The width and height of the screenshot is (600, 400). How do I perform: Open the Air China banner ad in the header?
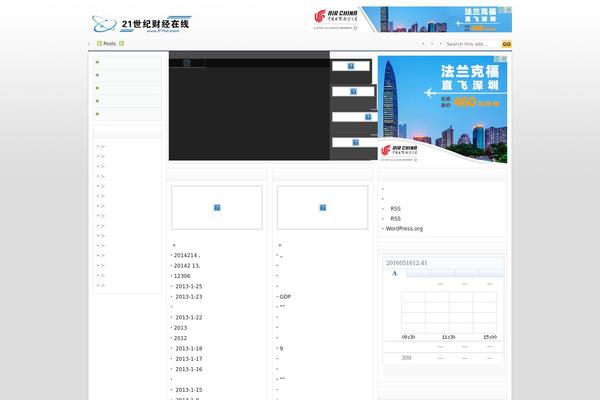pyautogui.click(x=412, y=20)
